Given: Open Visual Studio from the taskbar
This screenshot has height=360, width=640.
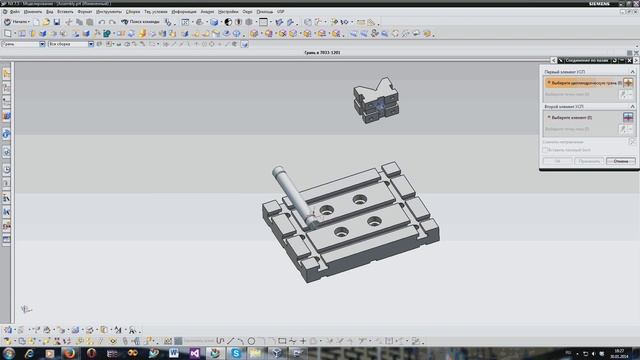Looking at the screenshot, I should (x=195, y=353).
